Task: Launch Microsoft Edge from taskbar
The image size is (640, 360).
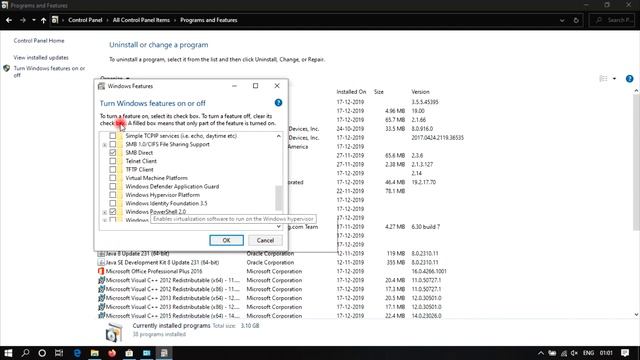Action: [x=77, y=353]
